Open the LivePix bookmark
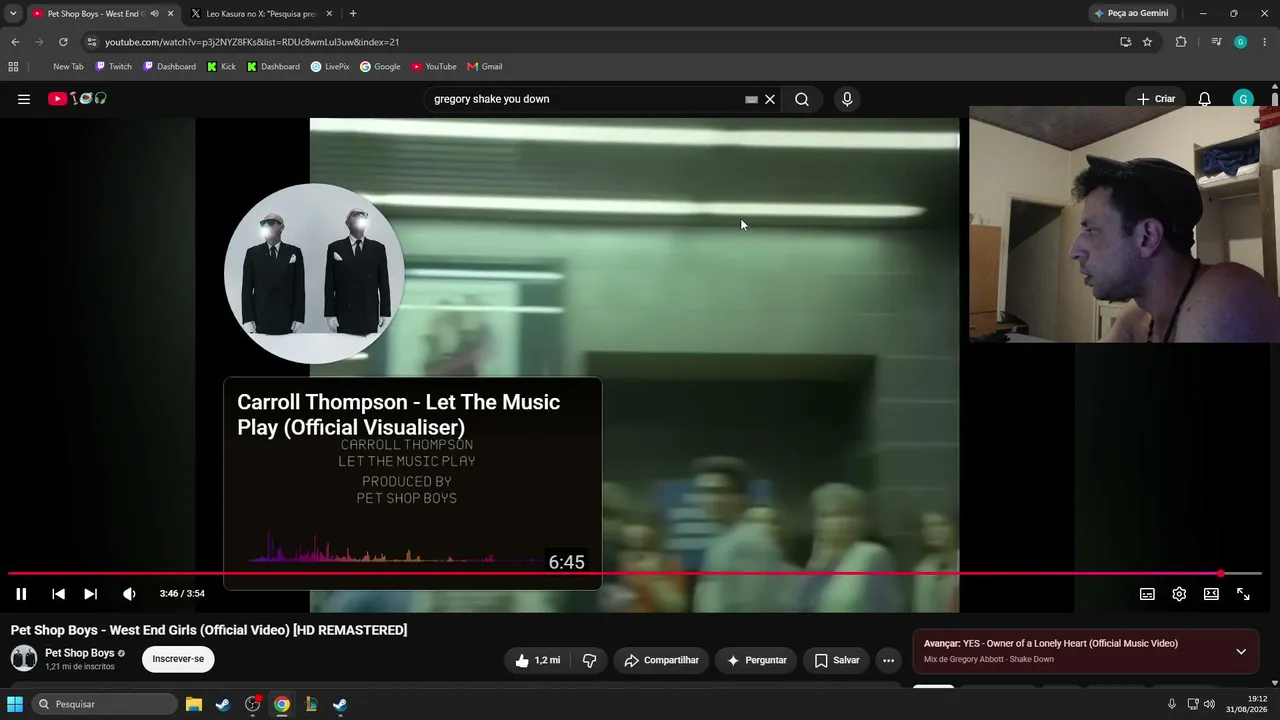 click(330, 67)
